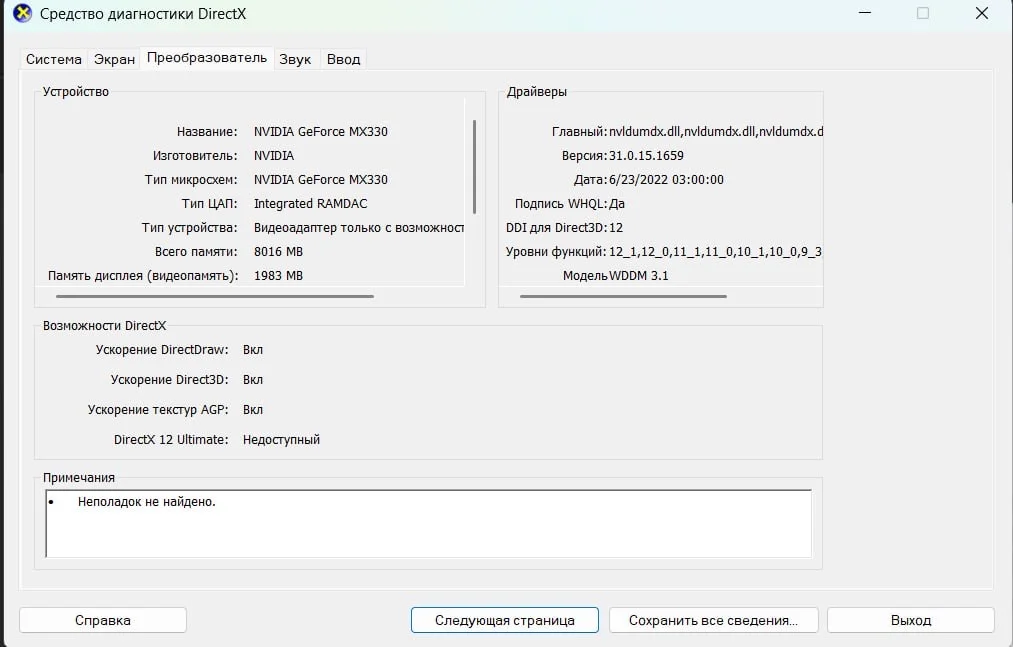Click the Всего памяти label
Screen dimensions: 1013x647
click(x=196, y=251)
